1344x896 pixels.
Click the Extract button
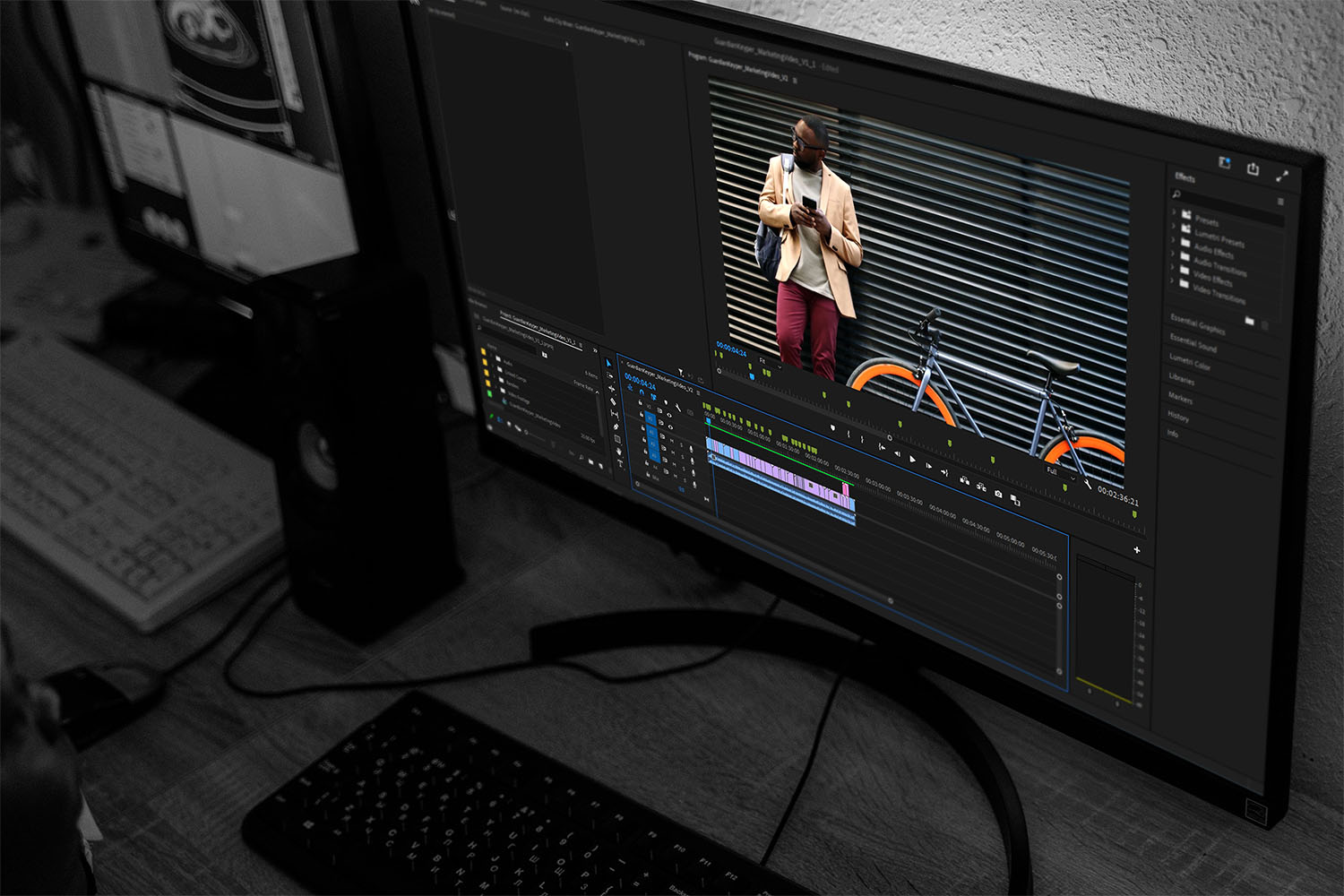tap(981, 487)
